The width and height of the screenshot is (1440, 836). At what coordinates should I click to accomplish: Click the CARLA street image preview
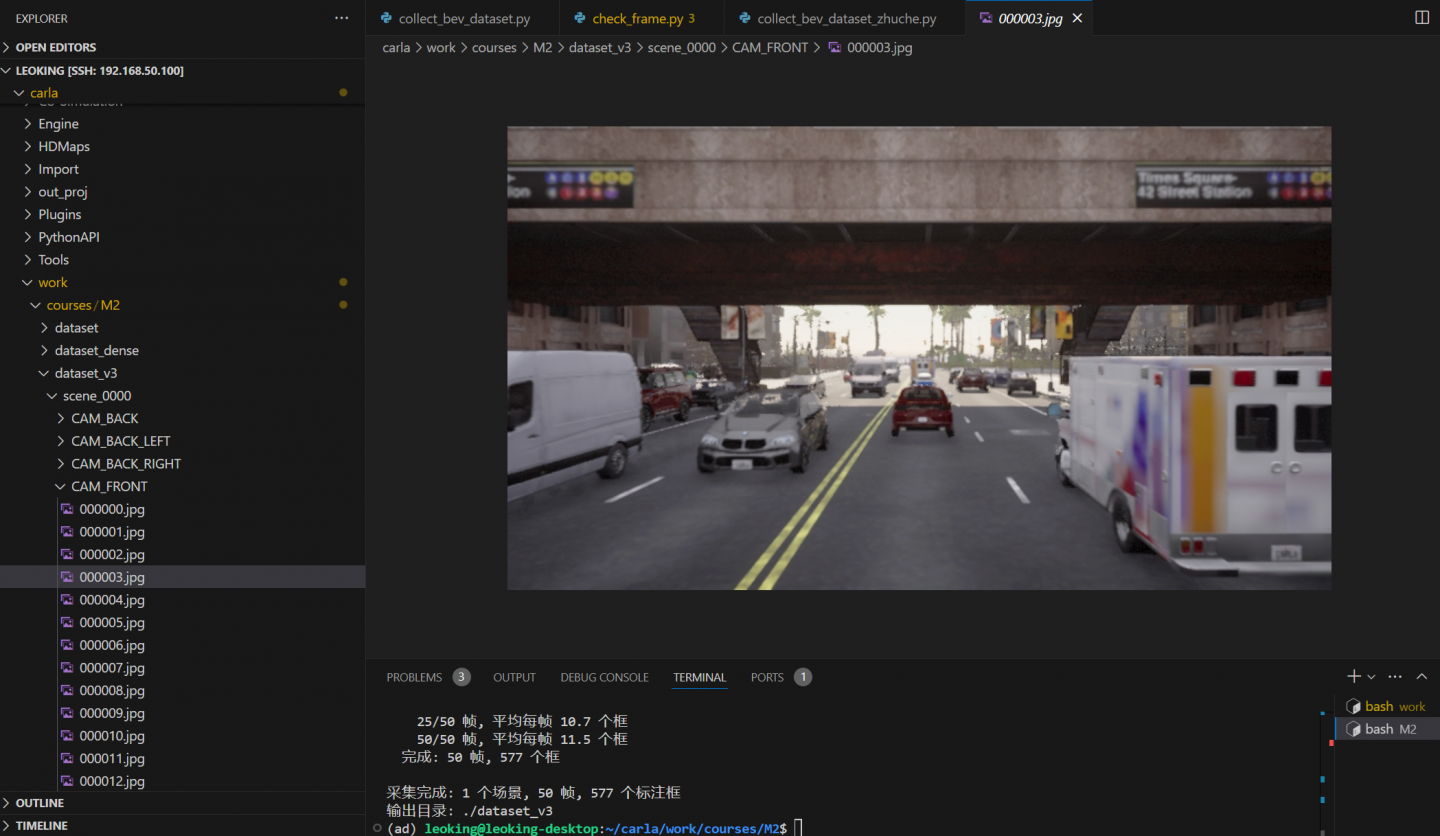pyautogui.click(x=919, y=358)
